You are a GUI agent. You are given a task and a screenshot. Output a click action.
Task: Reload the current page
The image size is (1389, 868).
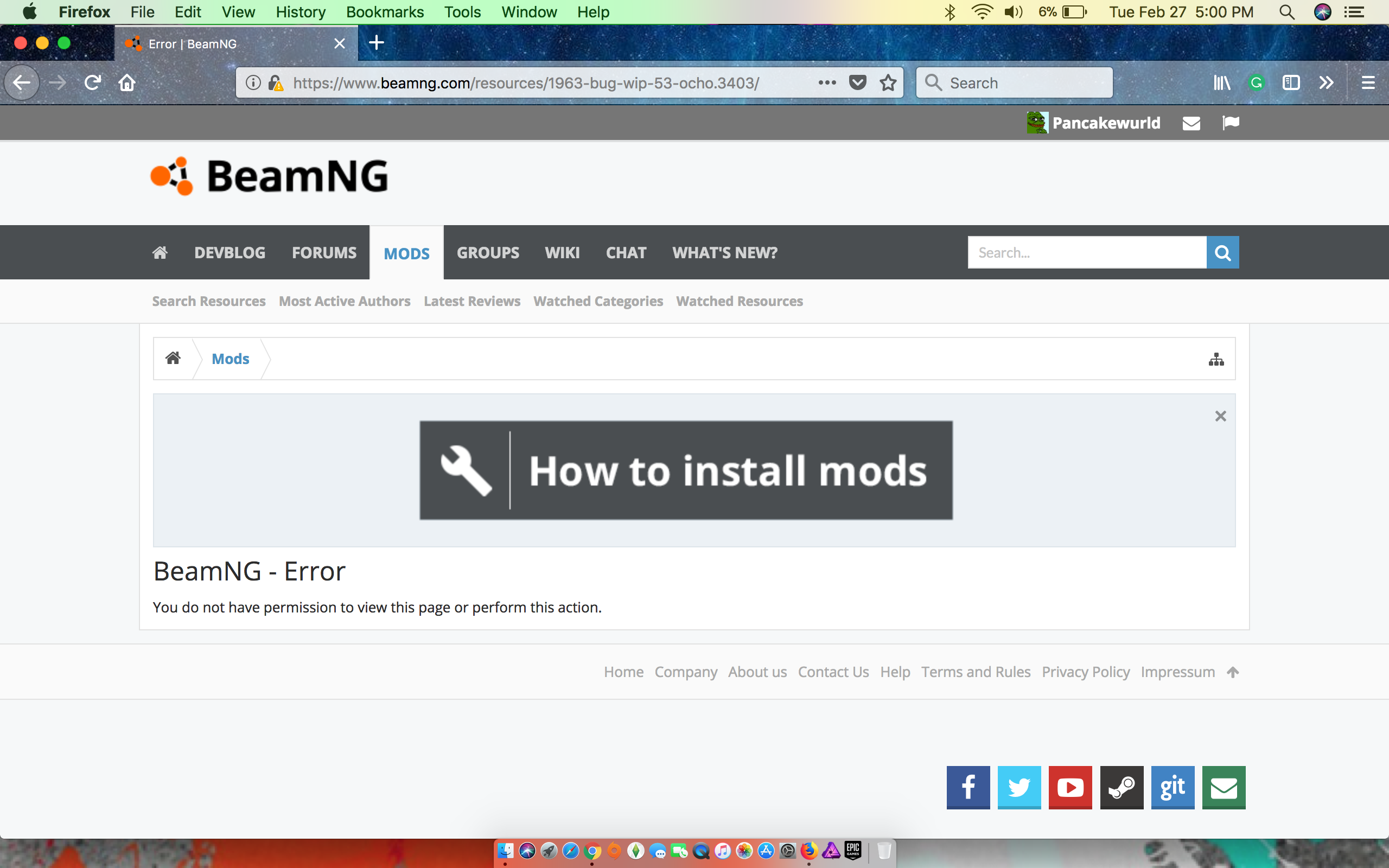(92, 82)
